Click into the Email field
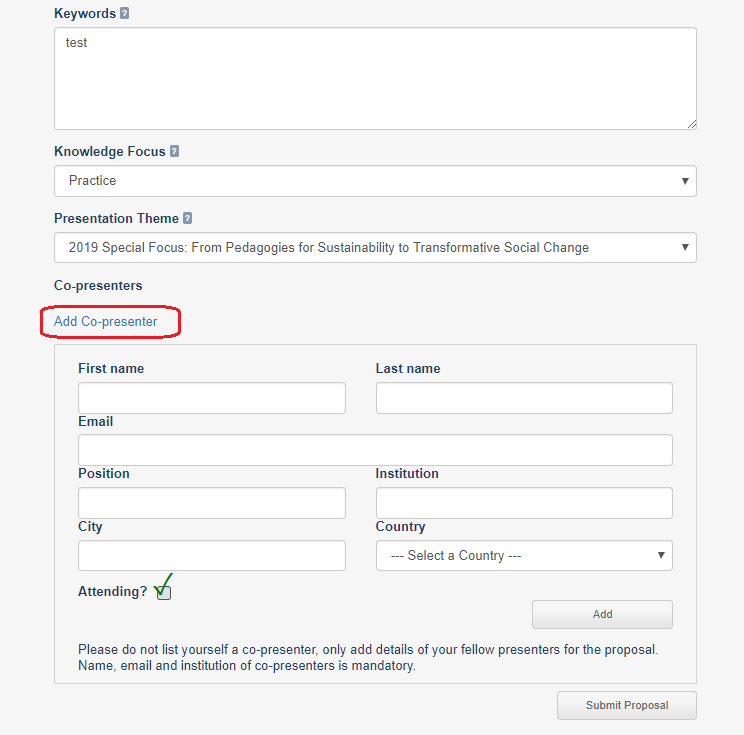 pos(375,450)
